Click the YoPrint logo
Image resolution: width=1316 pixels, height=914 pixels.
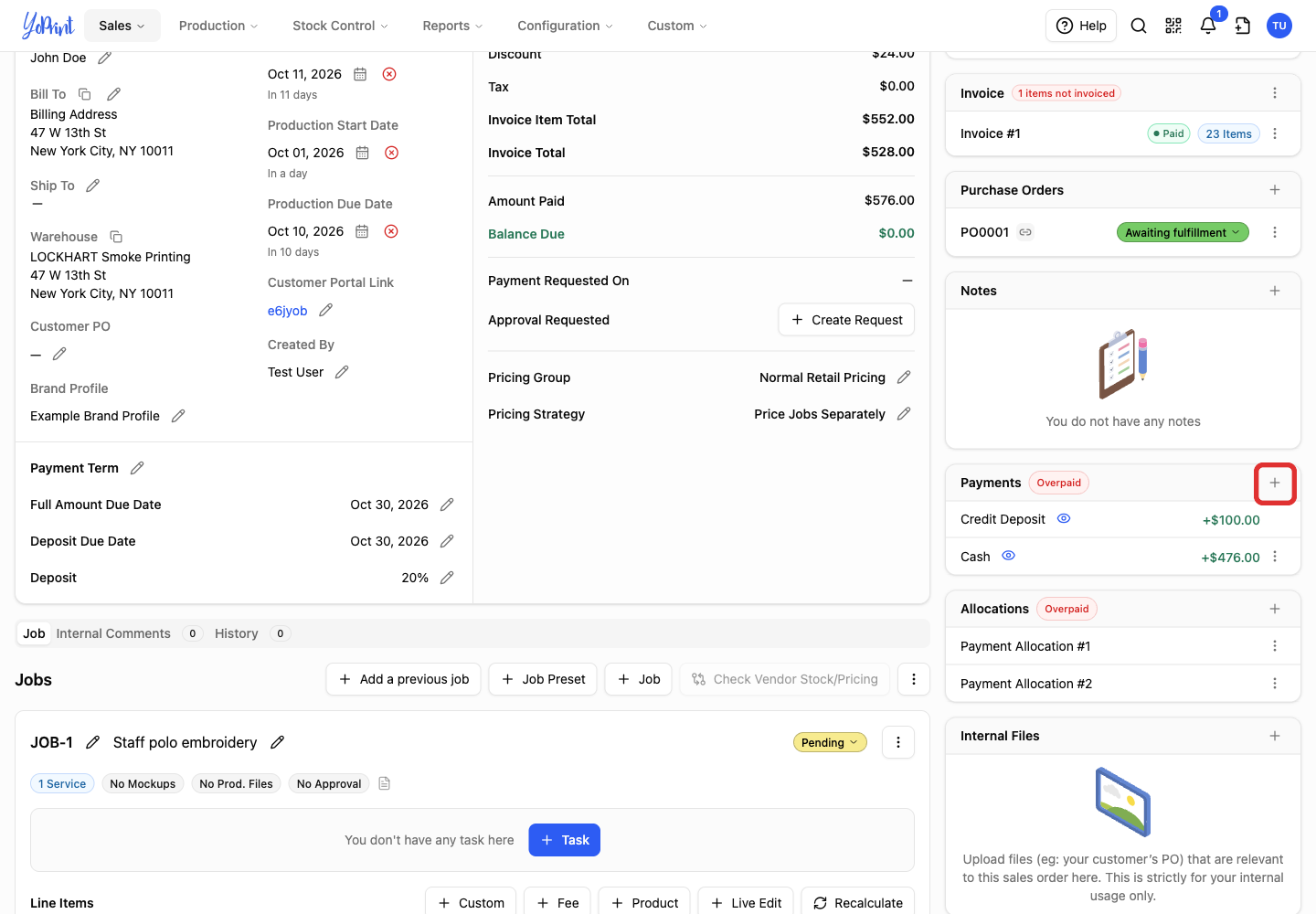48,26
